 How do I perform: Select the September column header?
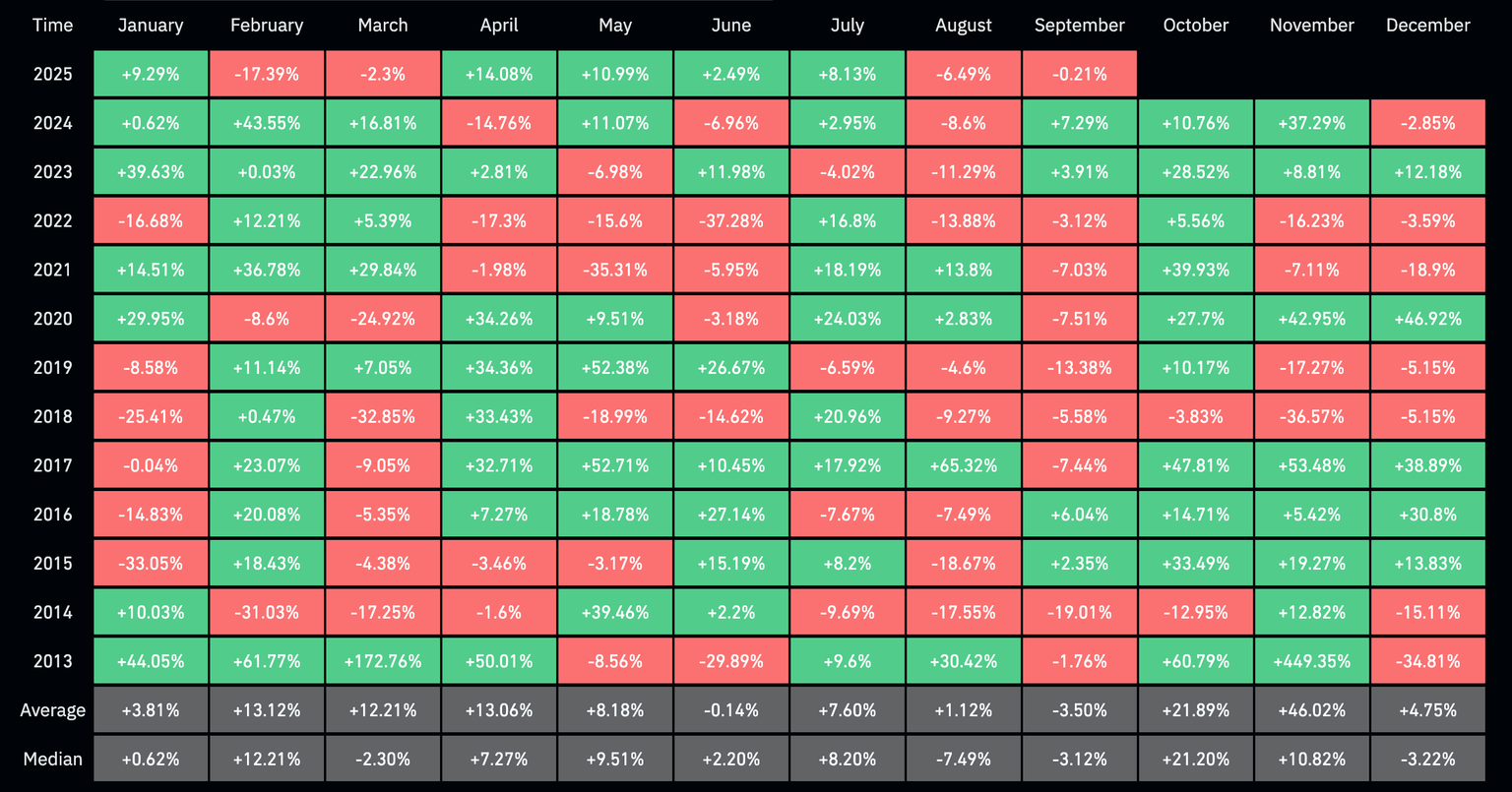point(1080,26)
